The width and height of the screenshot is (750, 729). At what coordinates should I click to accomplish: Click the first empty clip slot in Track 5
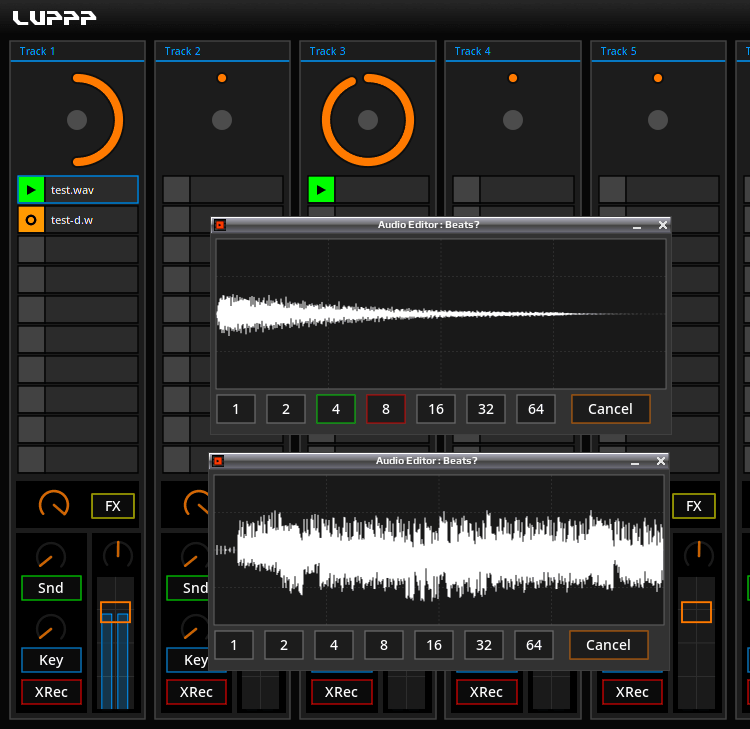(659, 190)
